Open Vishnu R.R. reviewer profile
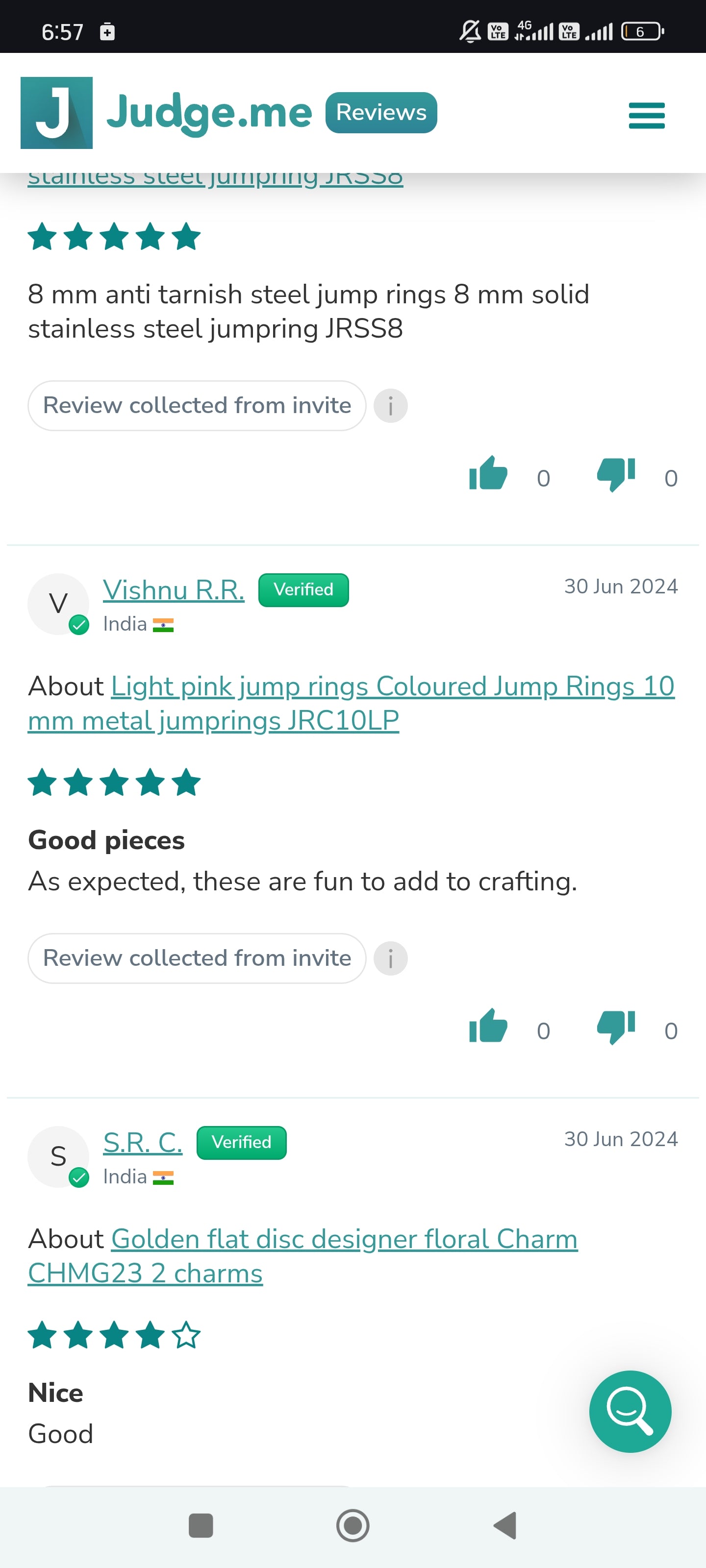Image resolution: width=706 pixels, height=1568 pixels. tap(174, 589)
